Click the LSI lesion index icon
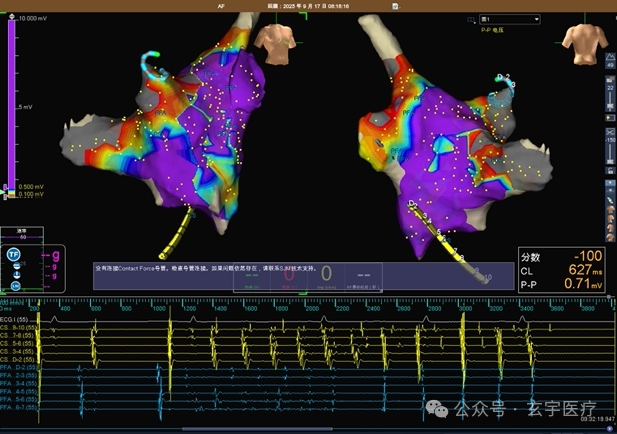617x434 pixels. pyautogui.click(x=15, y=286)
